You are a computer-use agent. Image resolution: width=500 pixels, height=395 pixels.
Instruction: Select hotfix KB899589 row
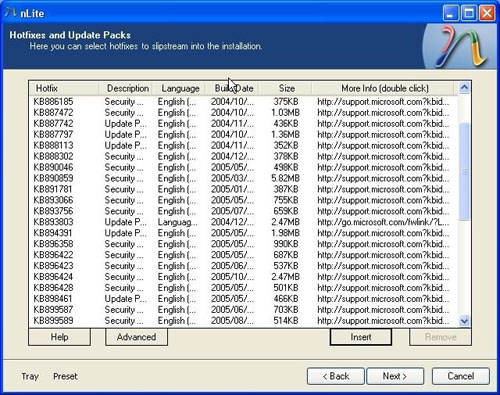(x=243, y=321)
